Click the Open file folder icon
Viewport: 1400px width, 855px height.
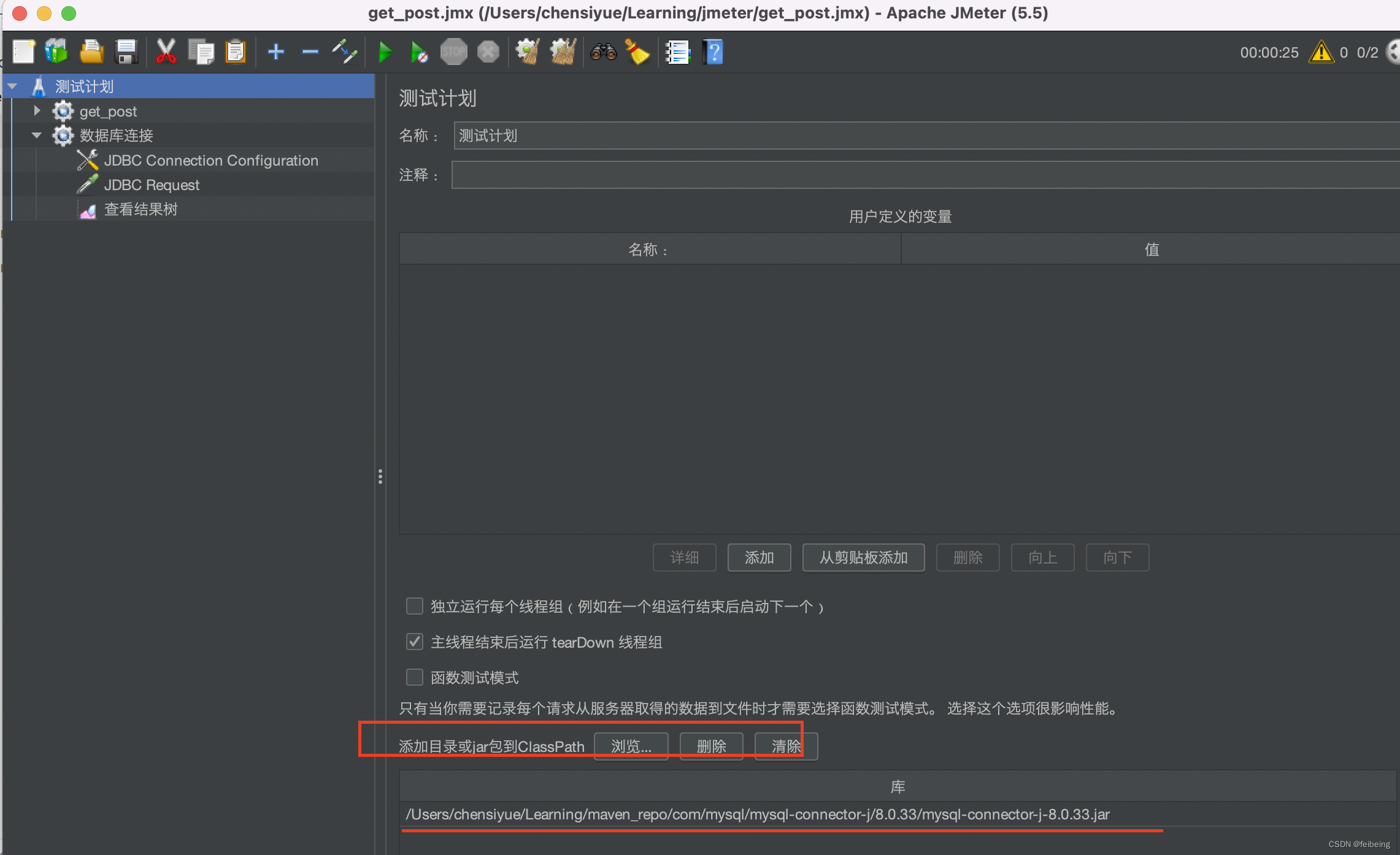pos(91,52)
